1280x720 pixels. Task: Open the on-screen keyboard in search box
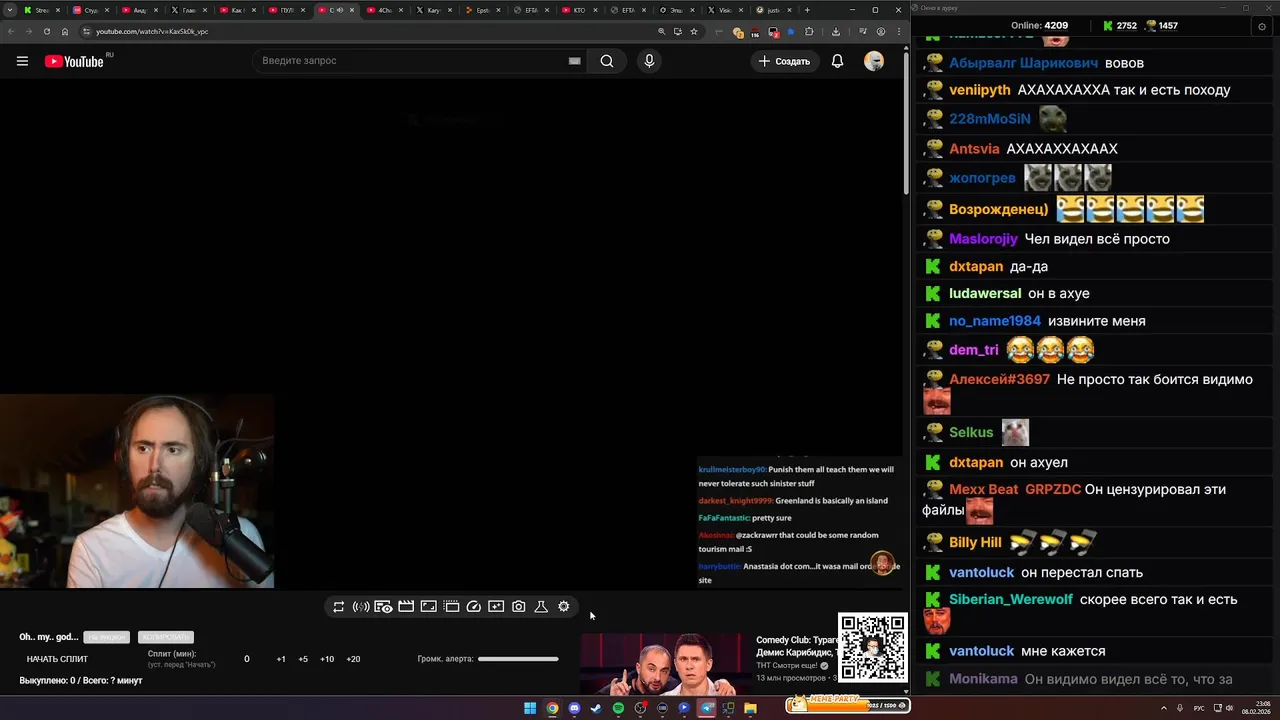tap(574, 61)
